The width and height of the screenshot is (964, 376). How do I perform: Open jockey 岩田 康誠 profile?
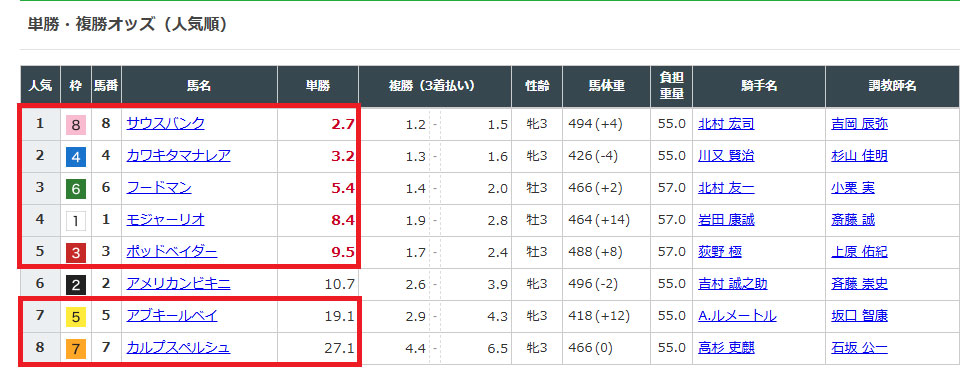726,220
